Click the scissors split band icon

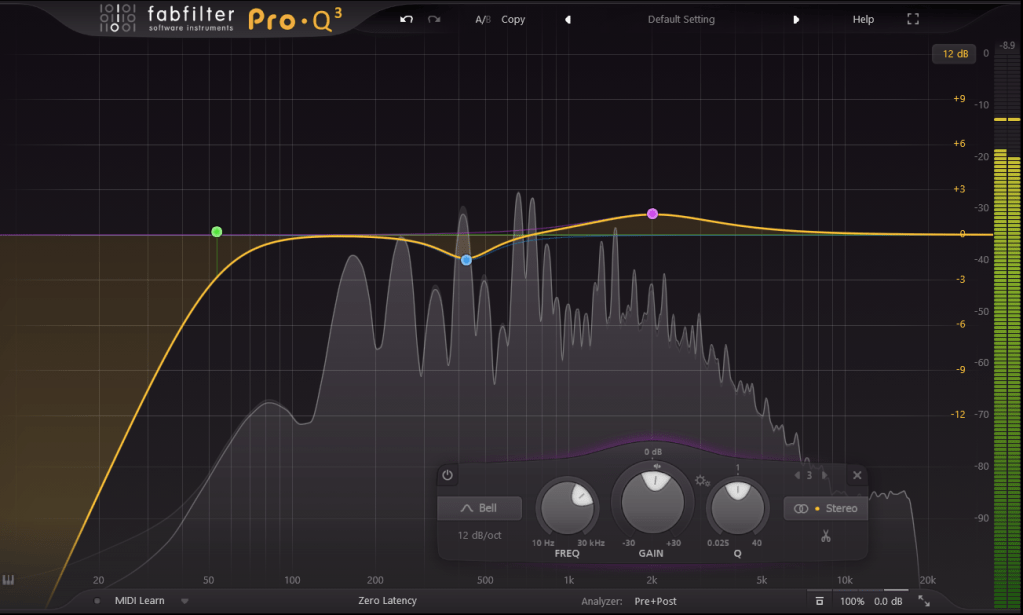825,536
